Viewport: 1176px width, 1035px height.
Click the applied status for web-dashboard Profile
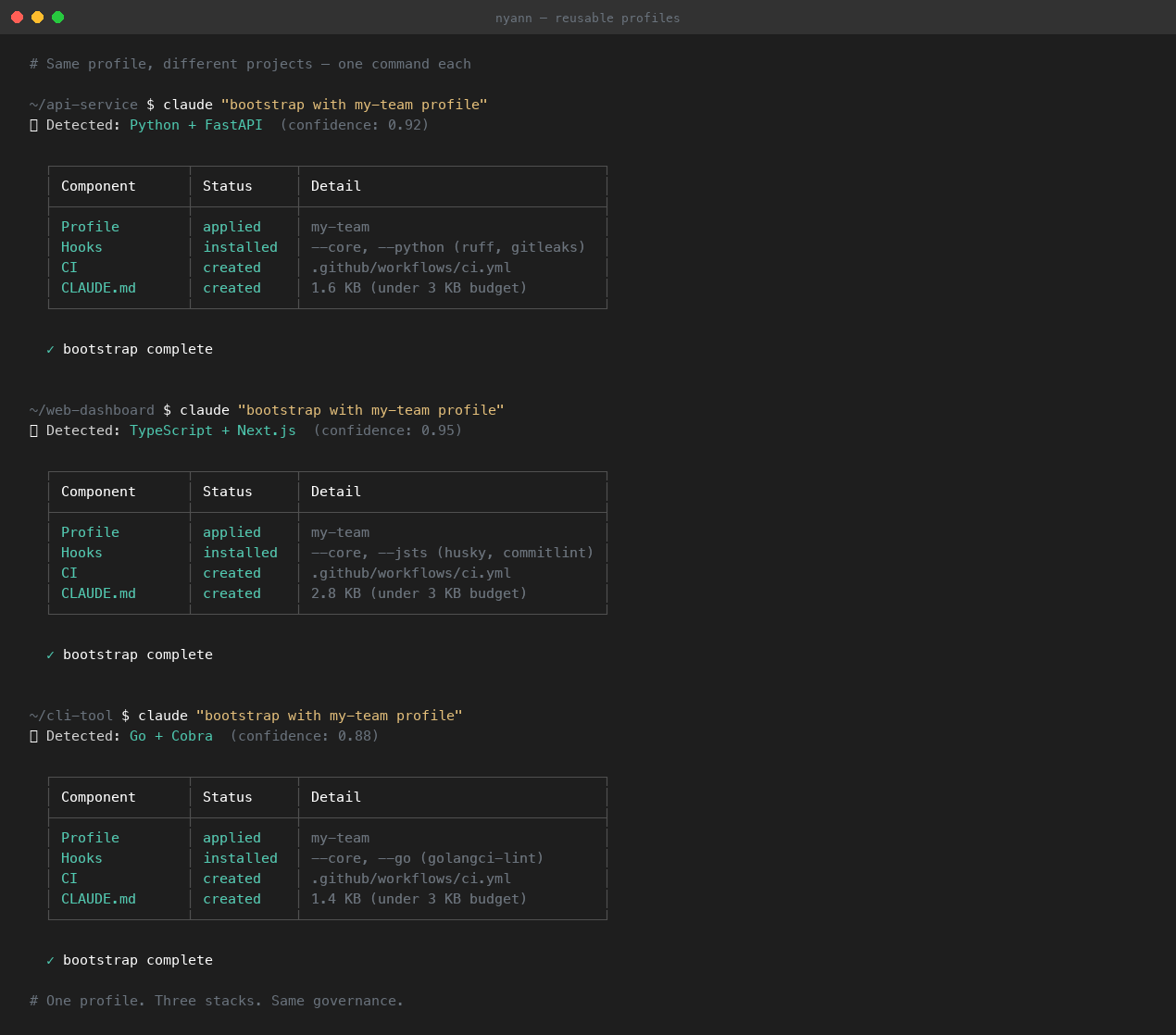(x=231, y=531)
